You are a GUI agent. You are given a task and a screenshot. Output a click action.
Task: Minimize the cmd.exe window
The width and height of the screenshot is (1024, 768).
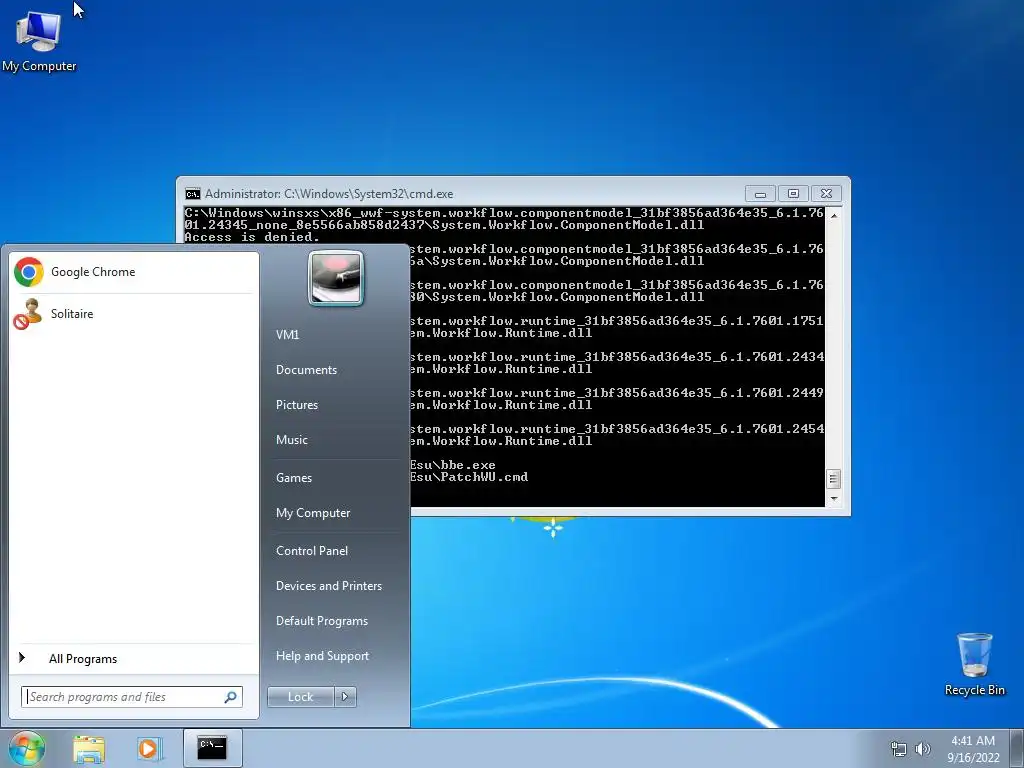[x=760, y=194]
